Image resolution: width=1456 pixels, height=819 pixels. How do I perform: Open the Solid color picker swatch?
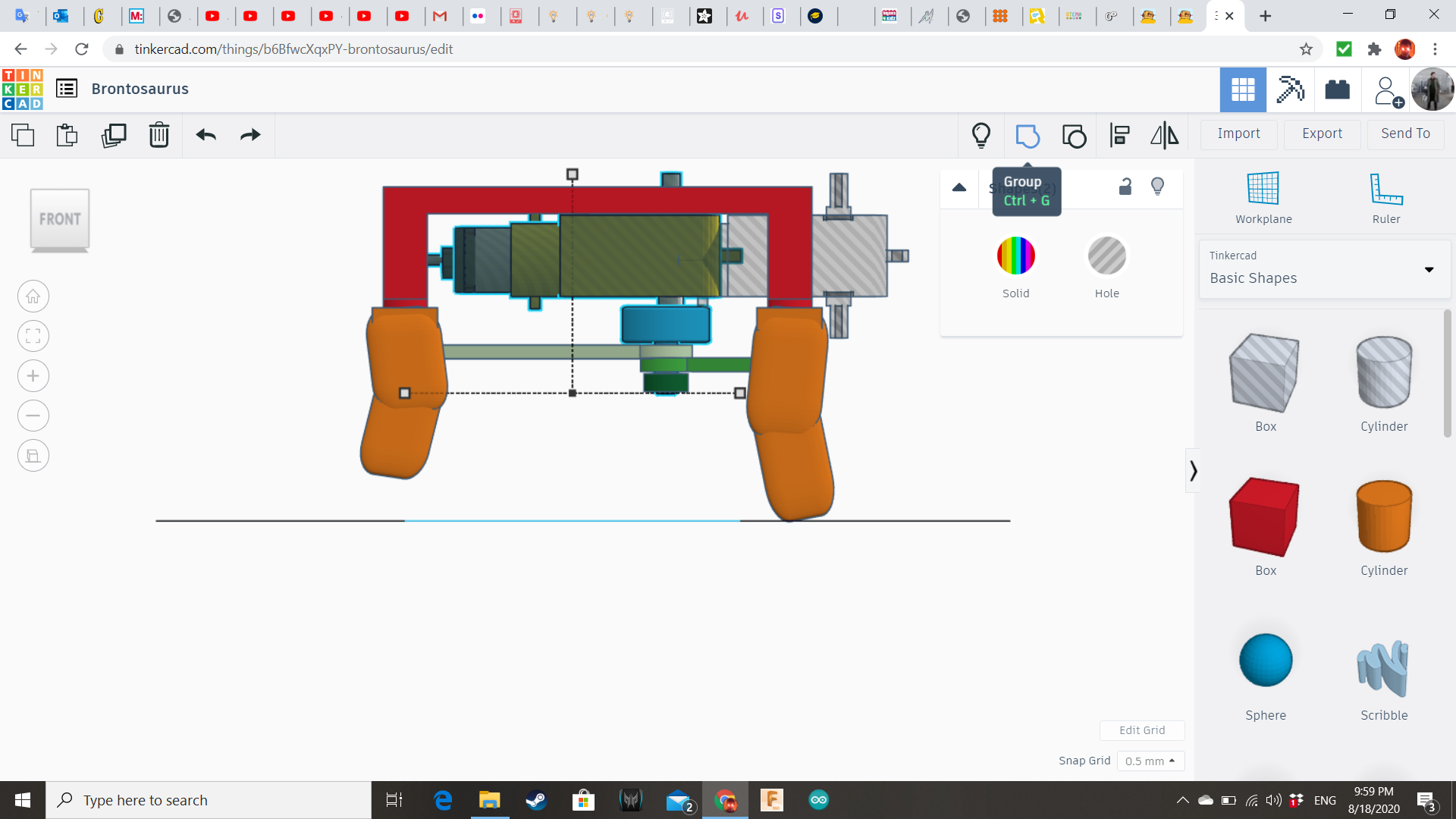coord(1015,256)
